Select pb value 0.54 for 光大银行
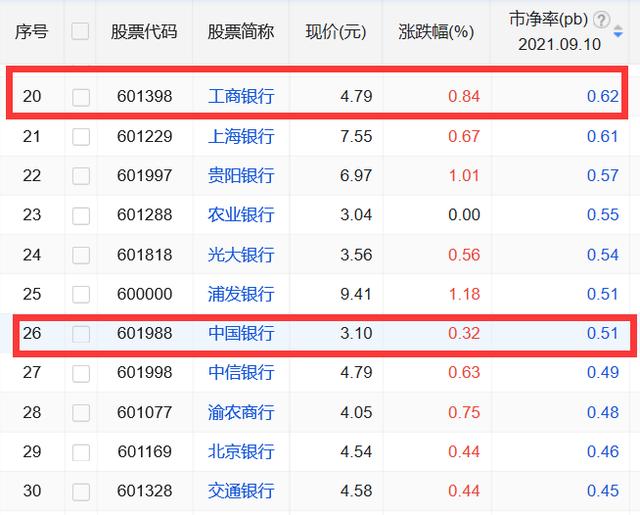640x515 pixels. tap(603, 255)
